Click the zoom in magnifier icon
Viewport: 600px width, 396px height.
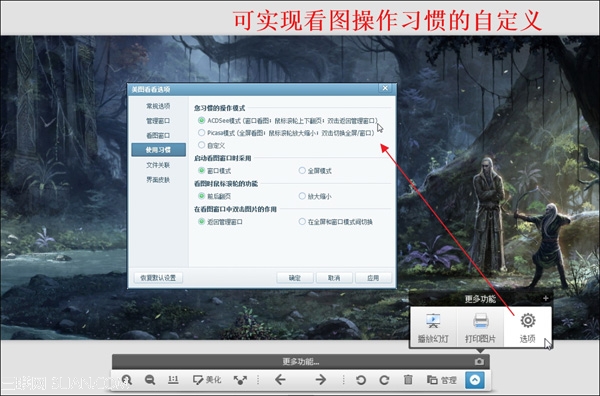tap(127, 380)
